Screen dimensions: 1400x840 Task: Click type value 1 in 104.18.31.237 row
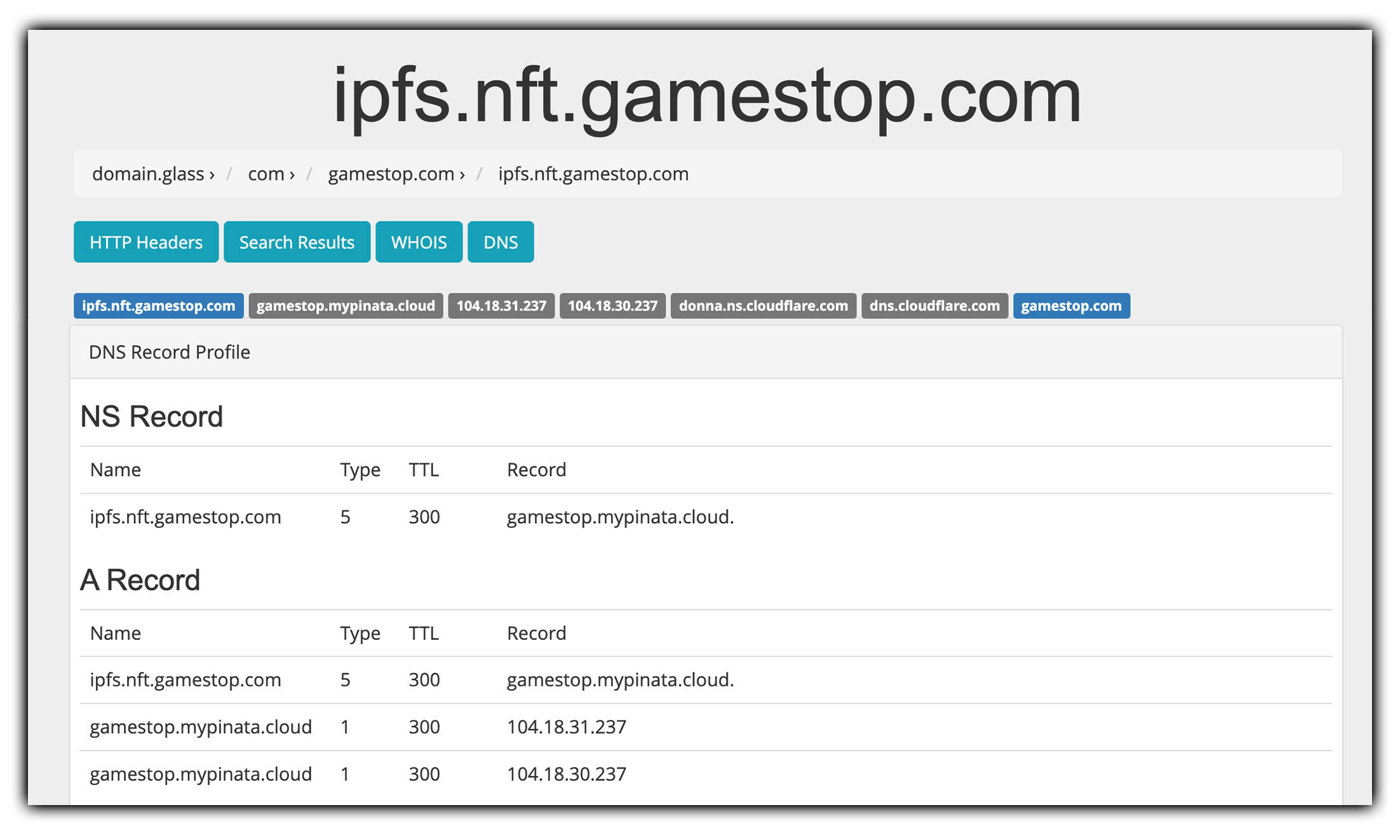pyautogui.click(x=345, y=727)
